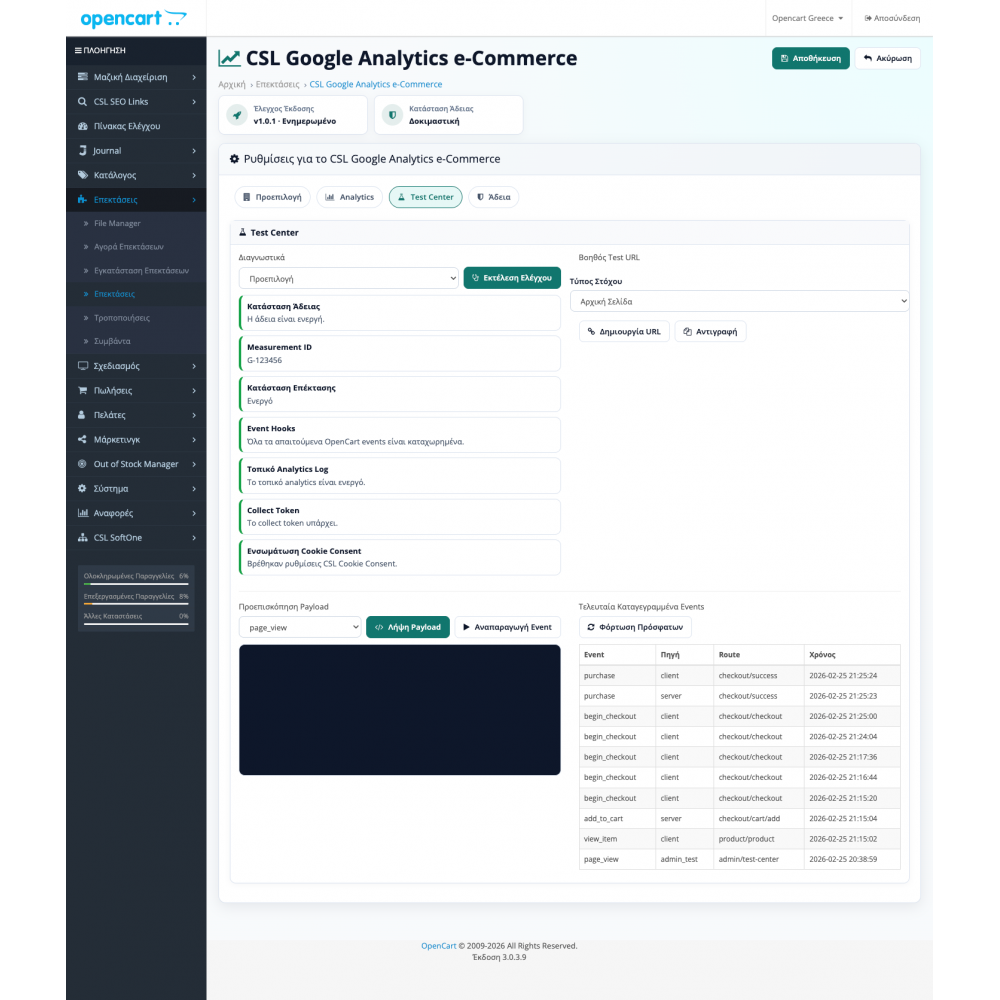Click the Μάρκετινγκ share icon
The image size is (1000, 1000).
[82, 439]
